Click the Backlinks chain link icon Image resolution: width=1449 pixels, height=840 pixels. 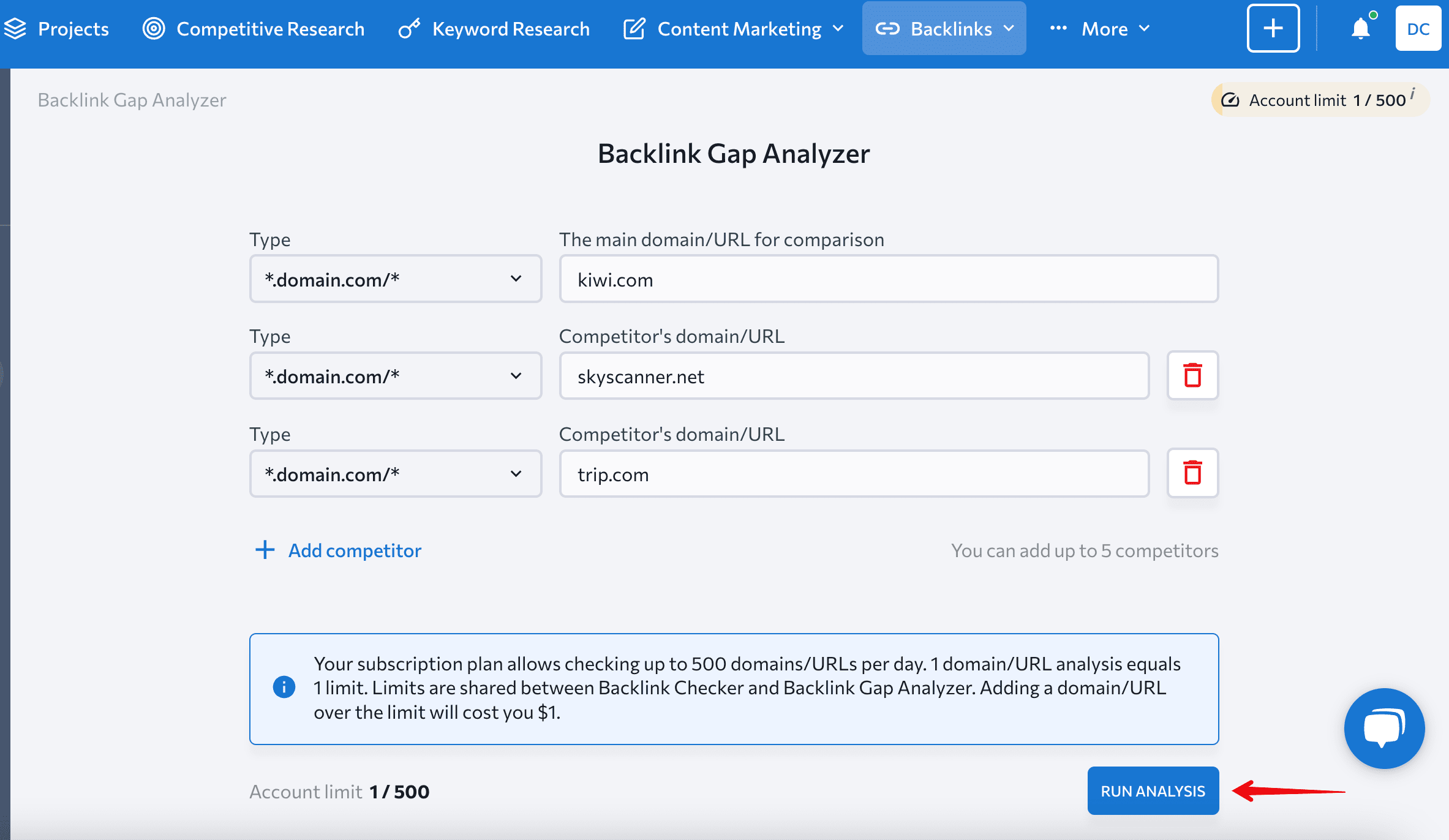pos(887,29)
